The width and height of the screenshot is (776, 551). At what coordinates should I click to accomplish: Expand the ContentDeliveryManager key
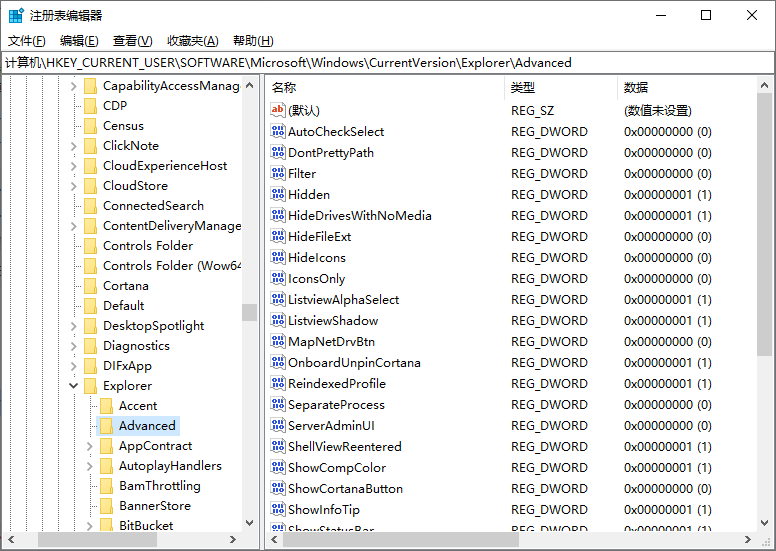pos(74,226)
